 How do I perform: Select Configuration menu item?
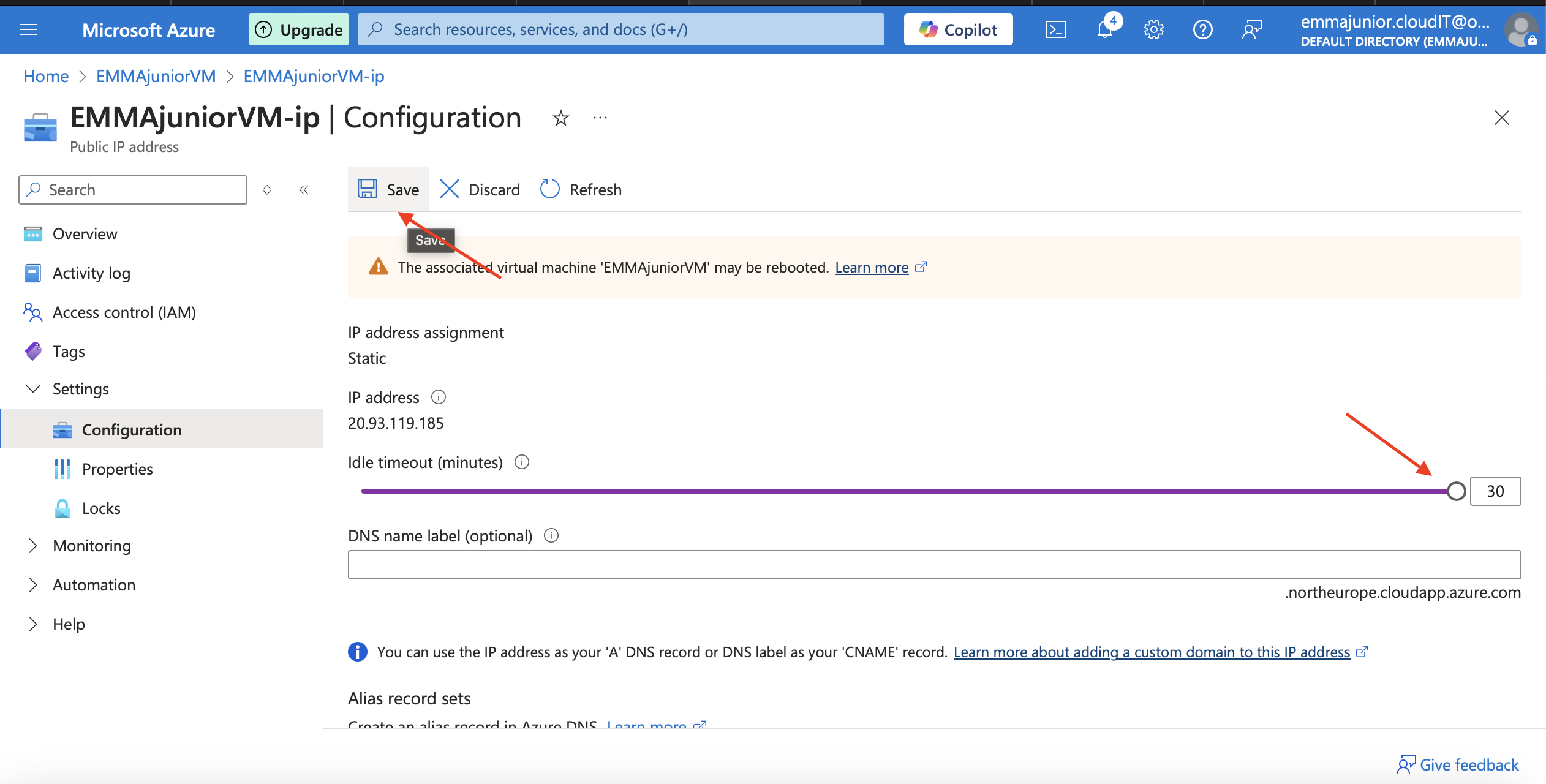162,430
